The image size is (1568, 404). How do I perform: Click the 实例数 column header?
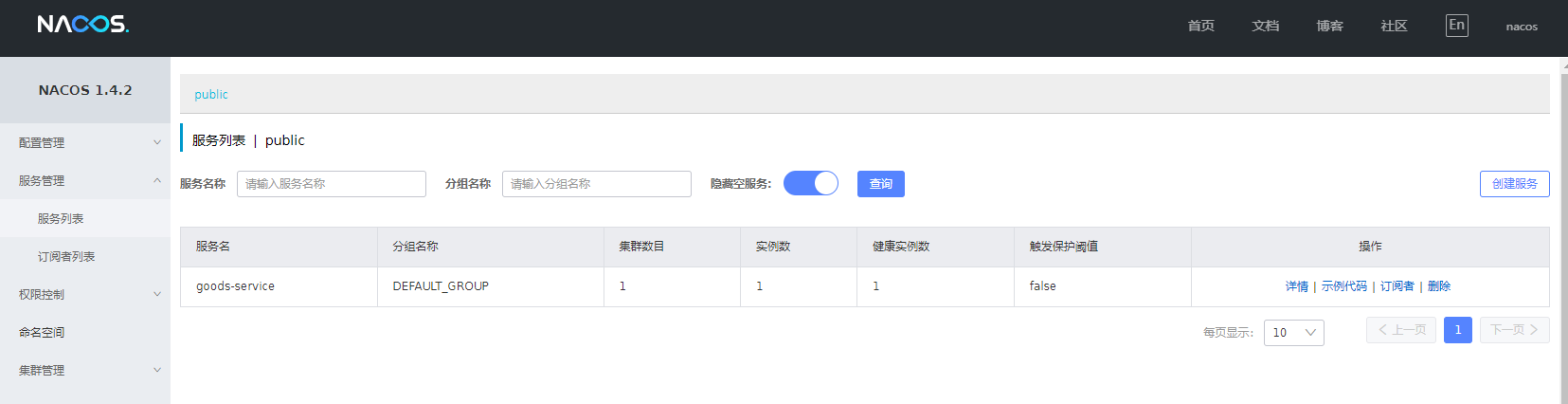(x=799, y=247)
